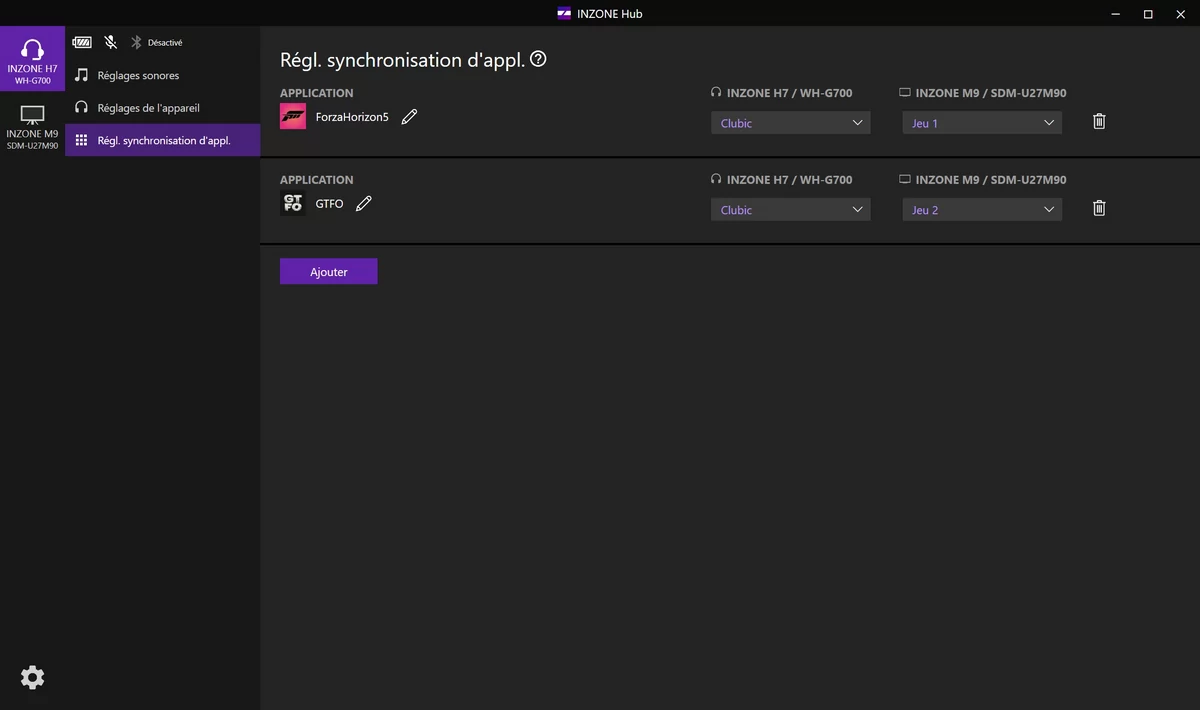1200x710 pixels.
Task: Open Régl. synchronisation d'appl. menu item
Action: 163,141
